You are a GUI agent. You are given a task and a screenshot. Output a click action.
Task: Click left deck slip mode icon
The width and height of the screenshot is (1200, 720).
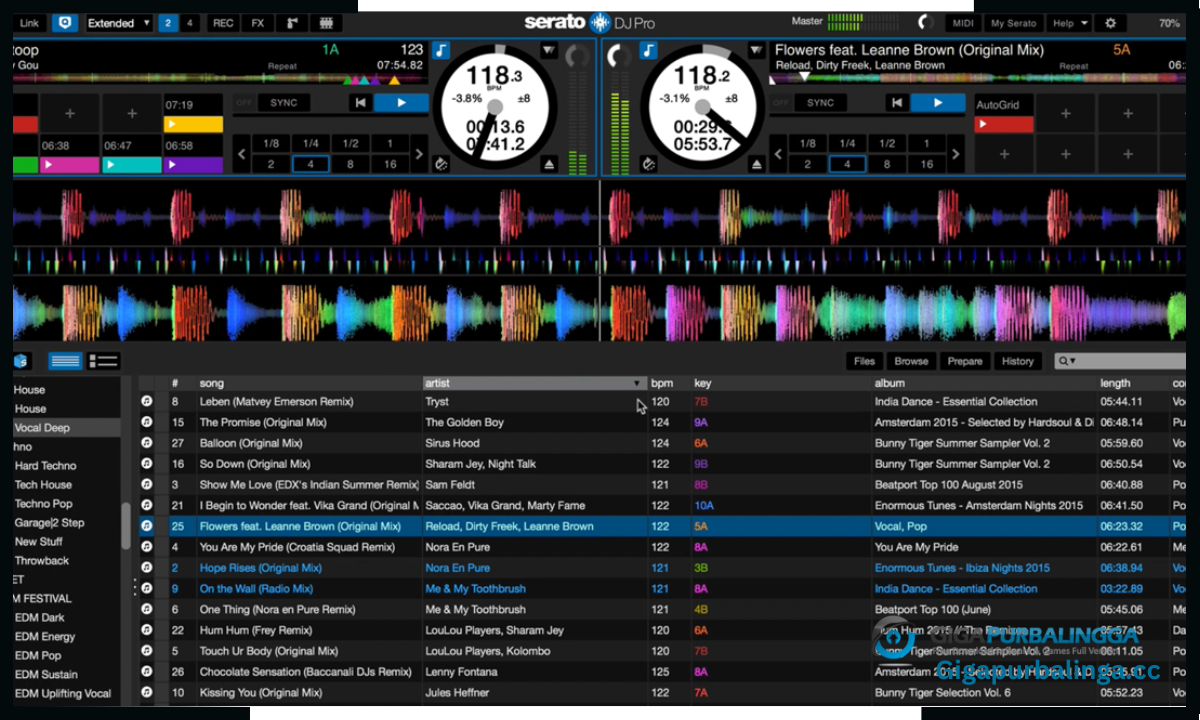(x=441, y=164)
